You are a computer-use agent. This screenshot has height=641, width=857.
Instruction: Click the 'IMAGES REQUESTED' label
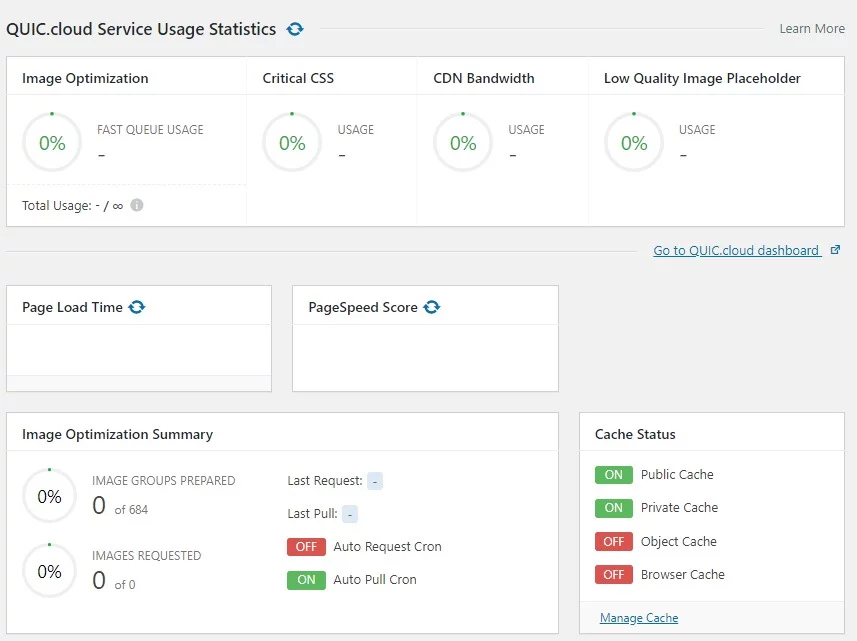[146, 555]
